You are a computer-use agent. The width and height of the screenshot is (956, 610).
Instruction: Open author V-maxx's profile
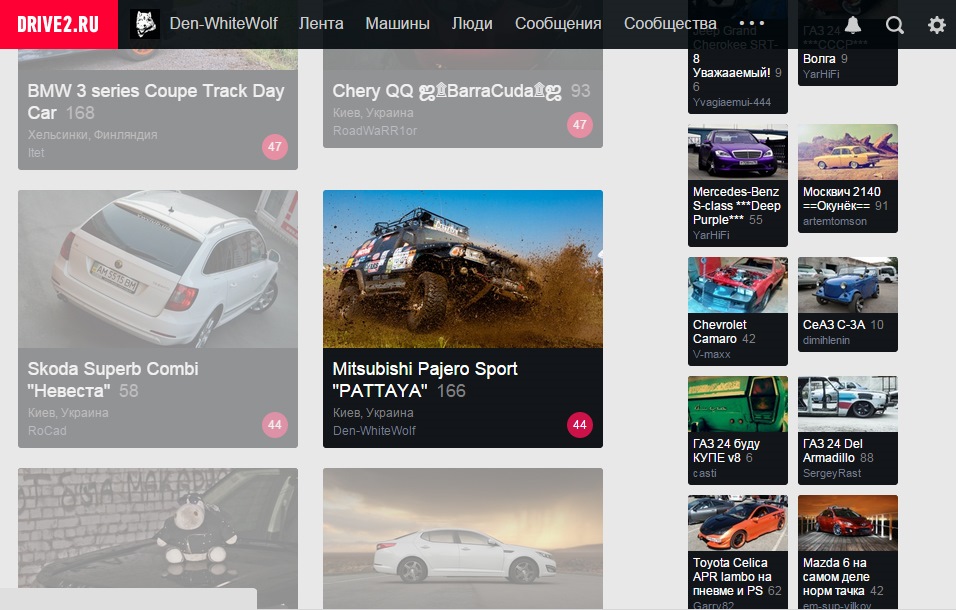[712, 354]
